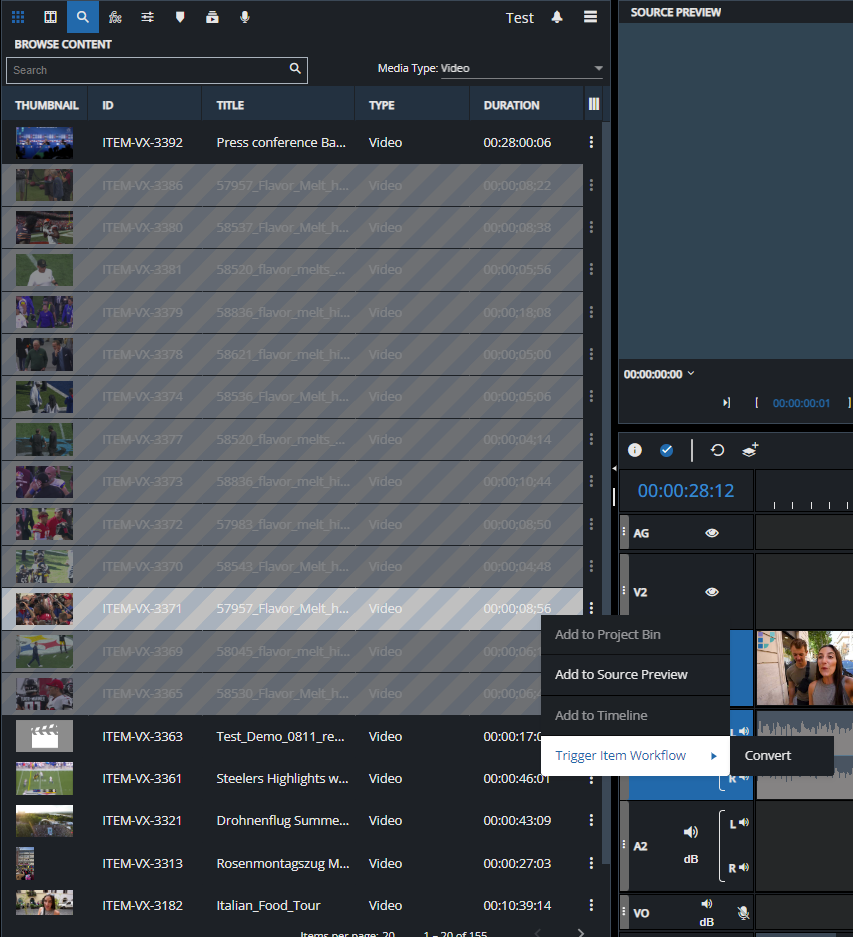Sort by the DURATION column header
This screenshot has height=937, width=853.
point(511,105)
